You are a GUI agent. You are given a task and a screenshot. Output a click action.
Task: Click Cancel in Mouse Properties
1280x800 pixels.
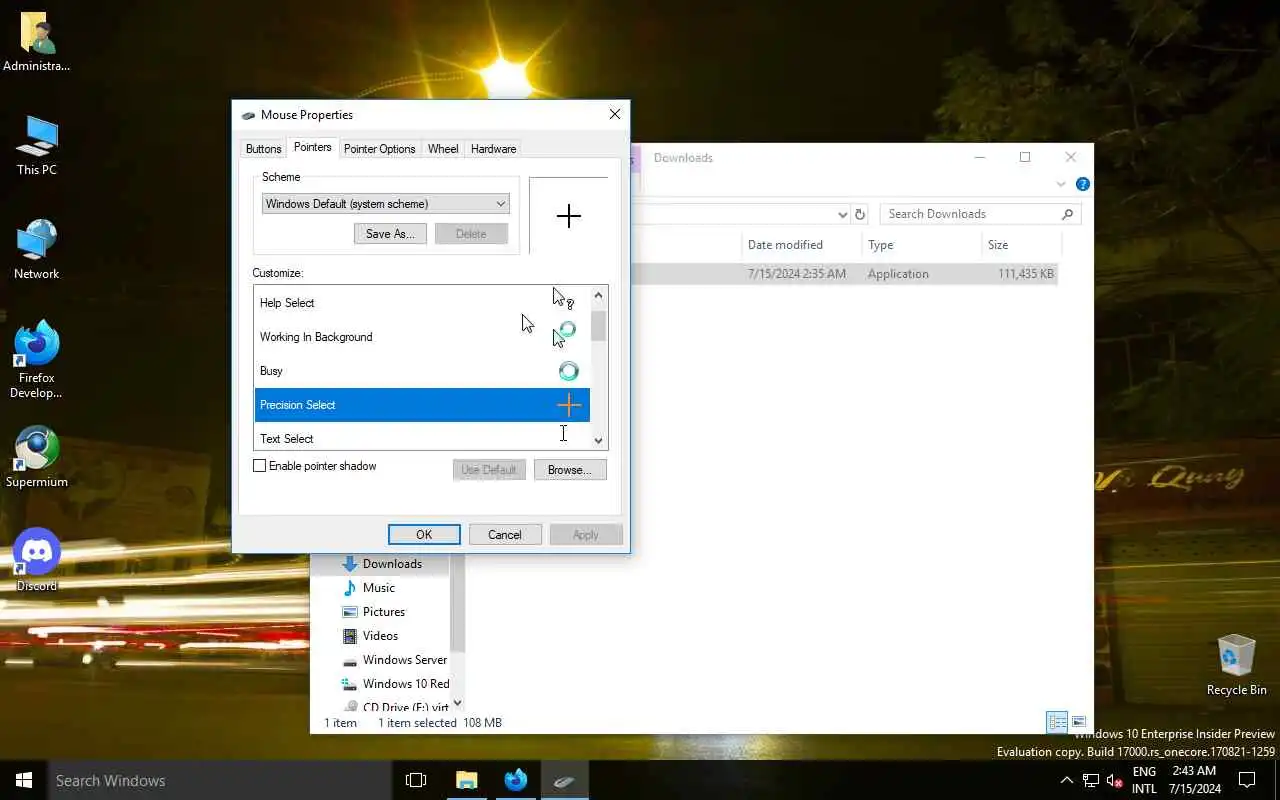pos(505,535)
